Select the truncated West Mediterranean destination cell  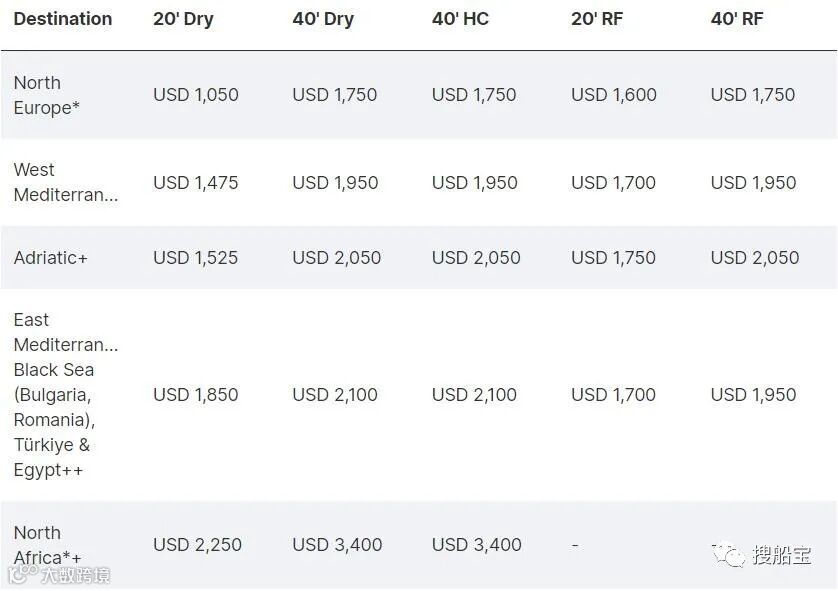(65, 182)
